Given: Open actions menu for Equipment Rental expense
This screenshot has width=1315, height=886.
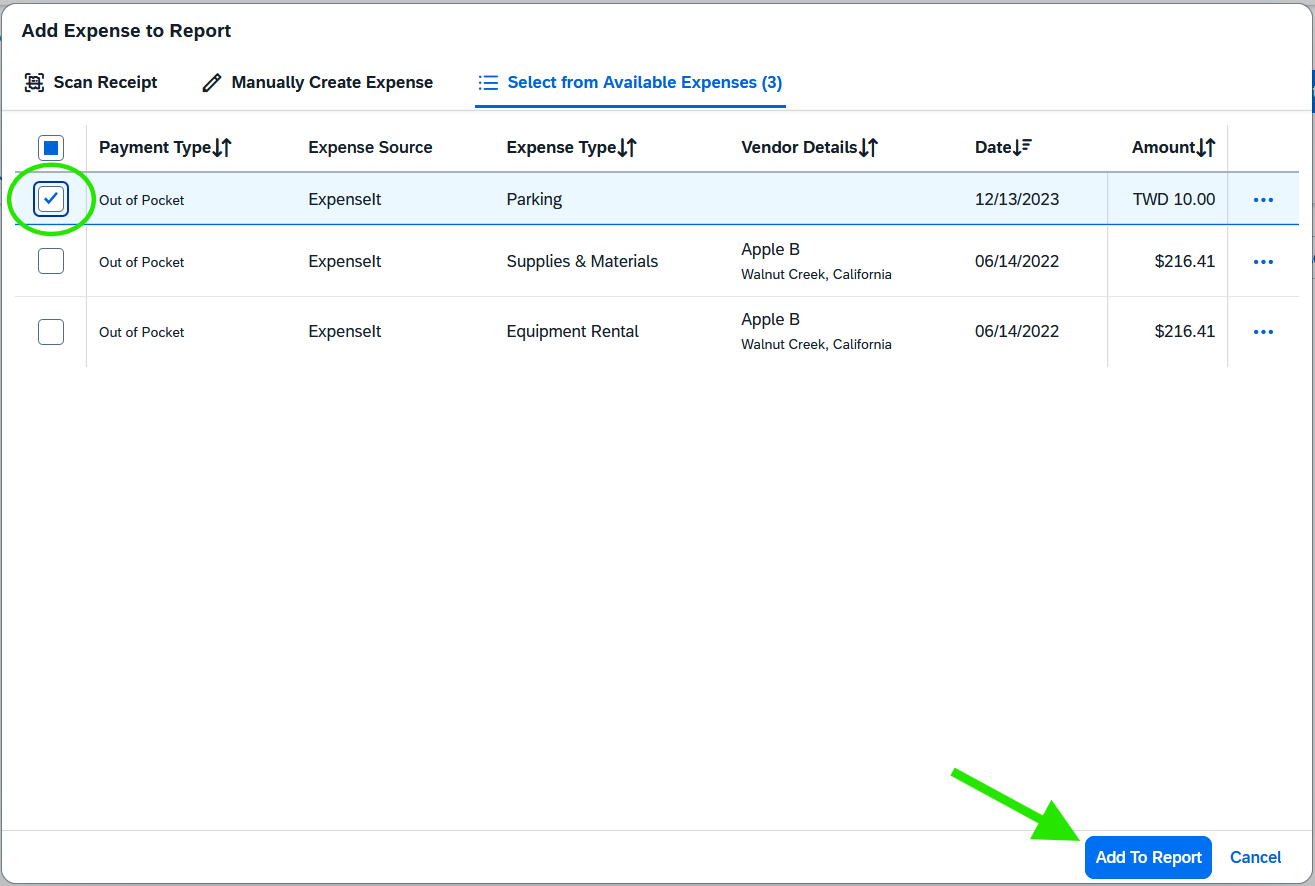Looking at the screenshot, I should 1263,331.
